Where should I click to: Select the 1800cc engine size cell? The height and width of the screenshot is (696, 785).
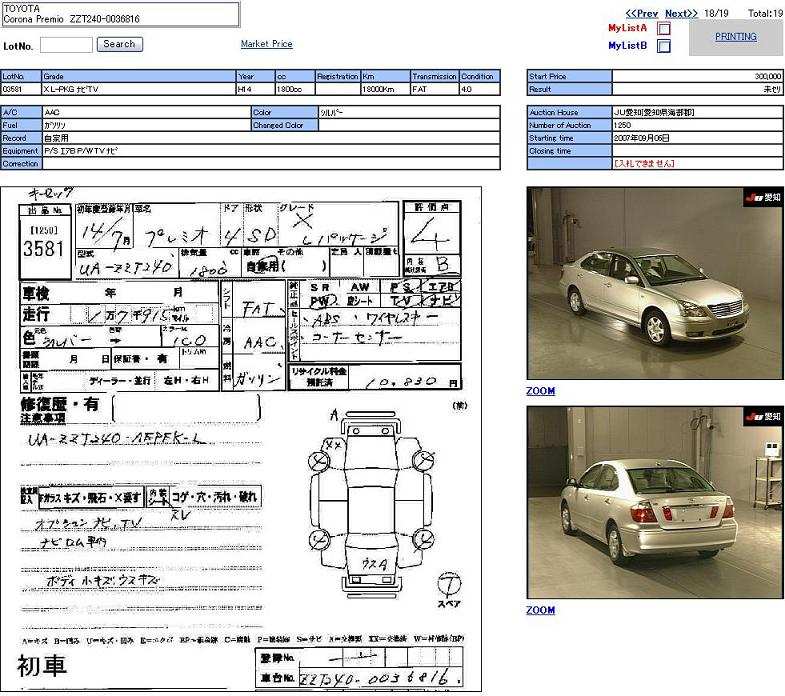[295, 89]
